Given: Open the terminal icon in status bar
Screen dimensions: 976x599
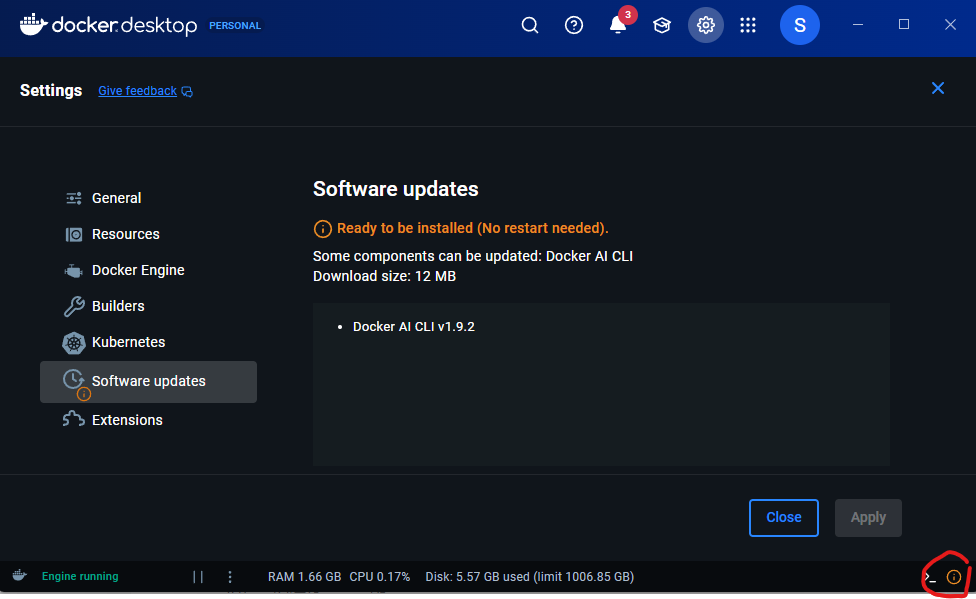Looking at the screenshot, I should (x=930, y=577).
